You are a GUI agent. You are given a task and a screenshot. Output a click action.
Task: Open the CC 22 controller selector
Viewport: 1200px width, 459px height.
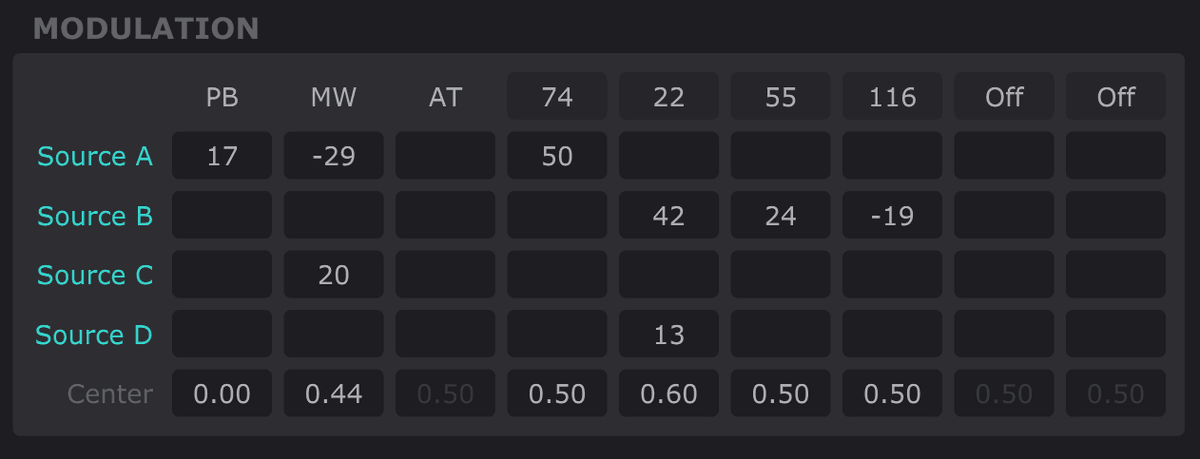669,96
